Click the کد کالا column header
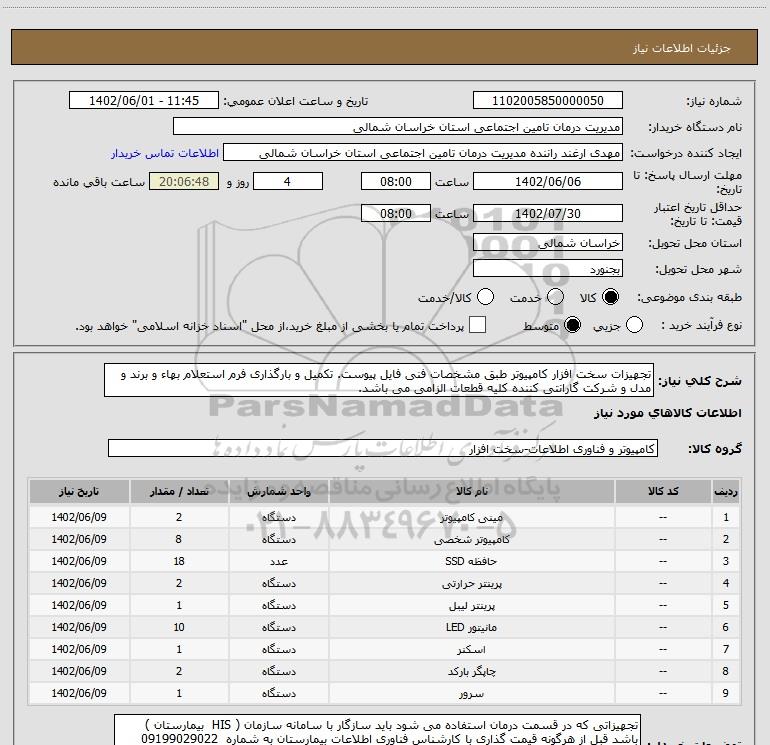 [x=663, y=492]
